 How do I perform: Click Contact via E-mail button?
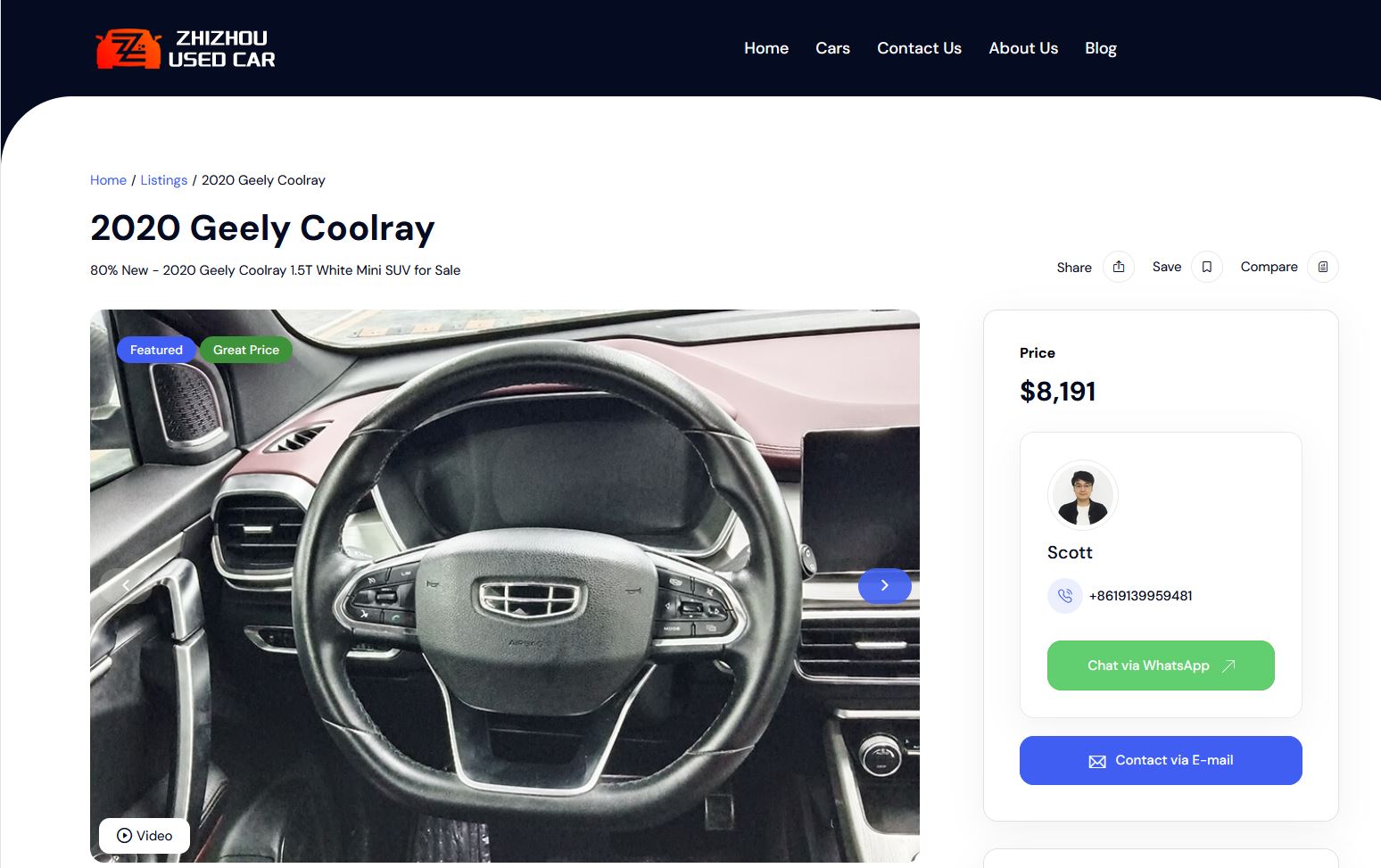click(x=1161, y=760)
